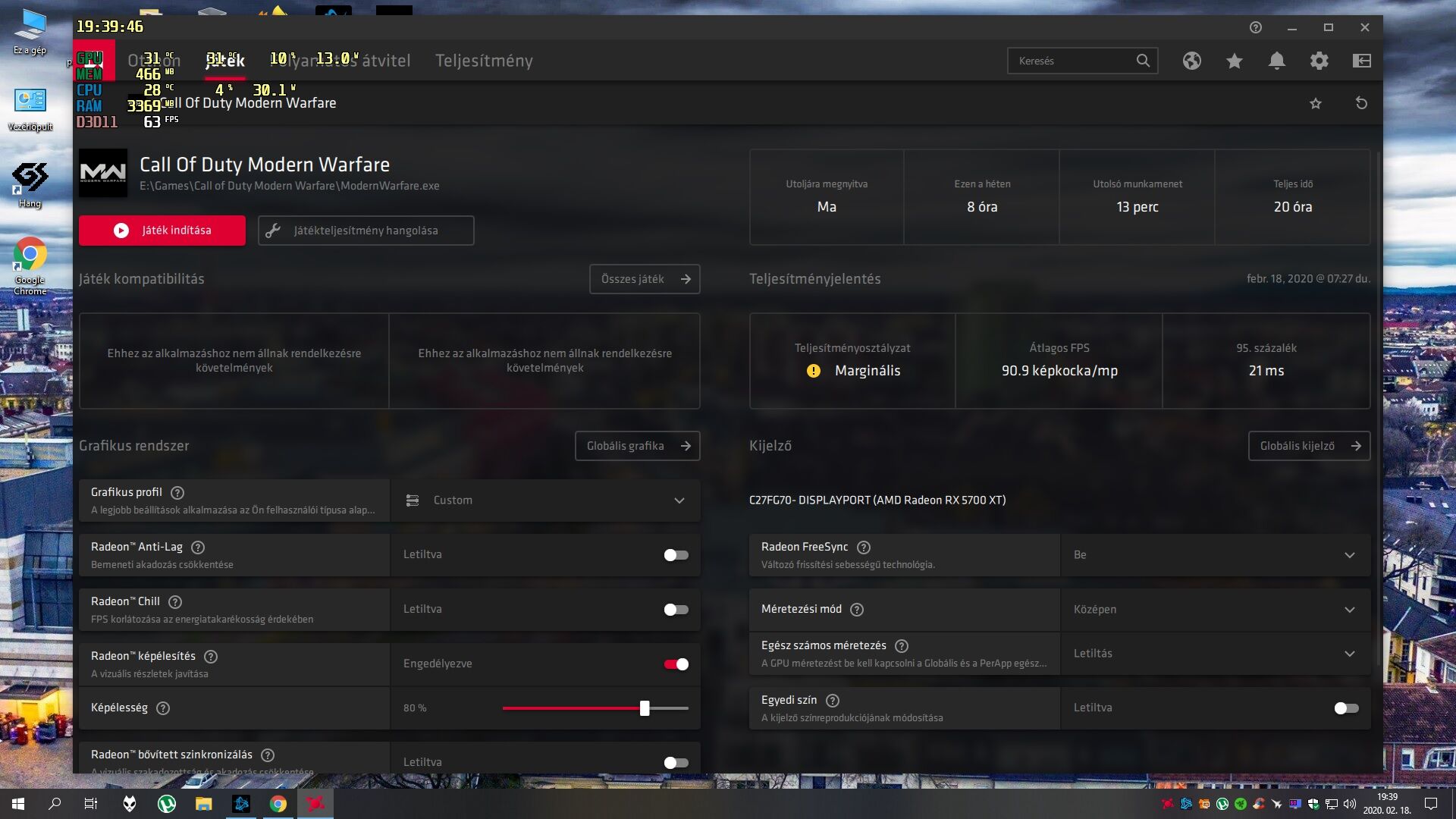This screenshot has width=1456, height=819.
Task: Open Radeon settings gear
Action: click(x=1319, y=61)
